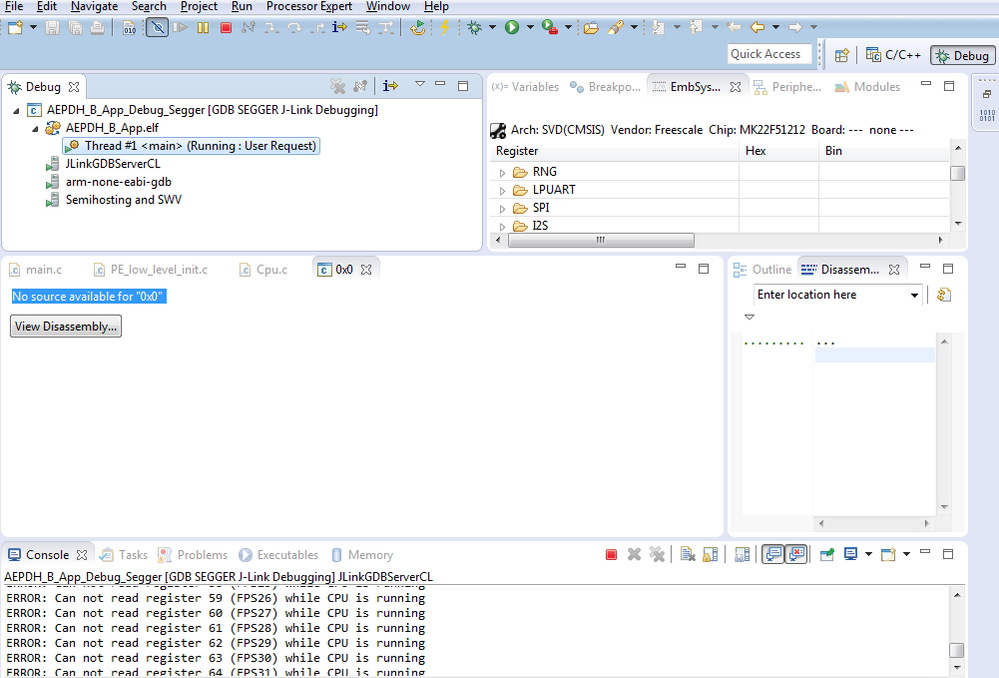Toggle Instruction Stepping Mode in main toolbar
999x678 pixels.
(340, 27)
